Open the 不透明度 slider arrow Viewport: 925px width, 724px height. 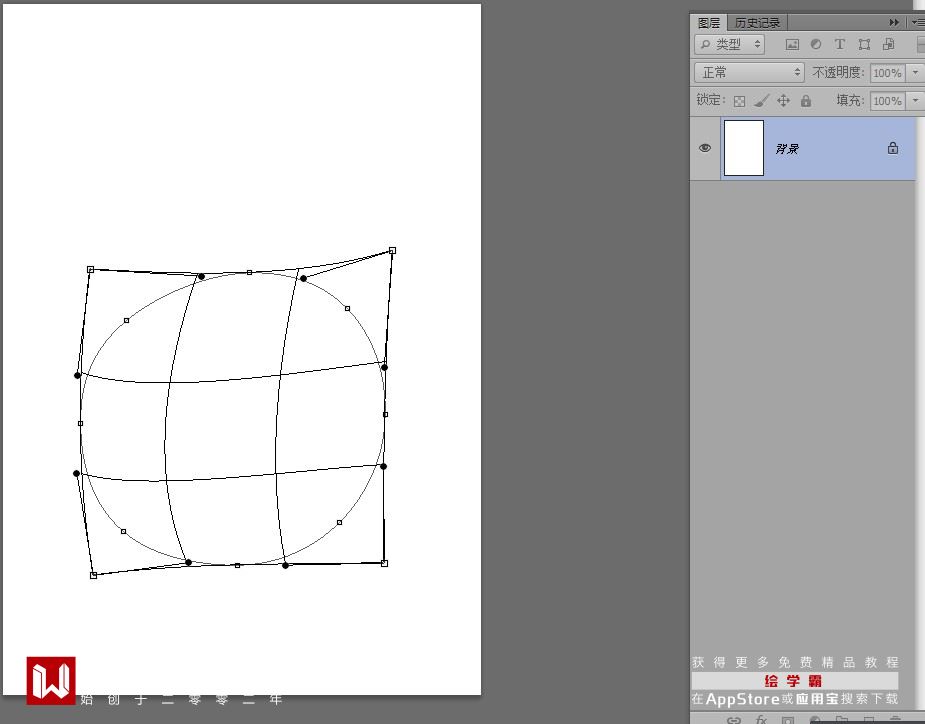coord(916,73)
